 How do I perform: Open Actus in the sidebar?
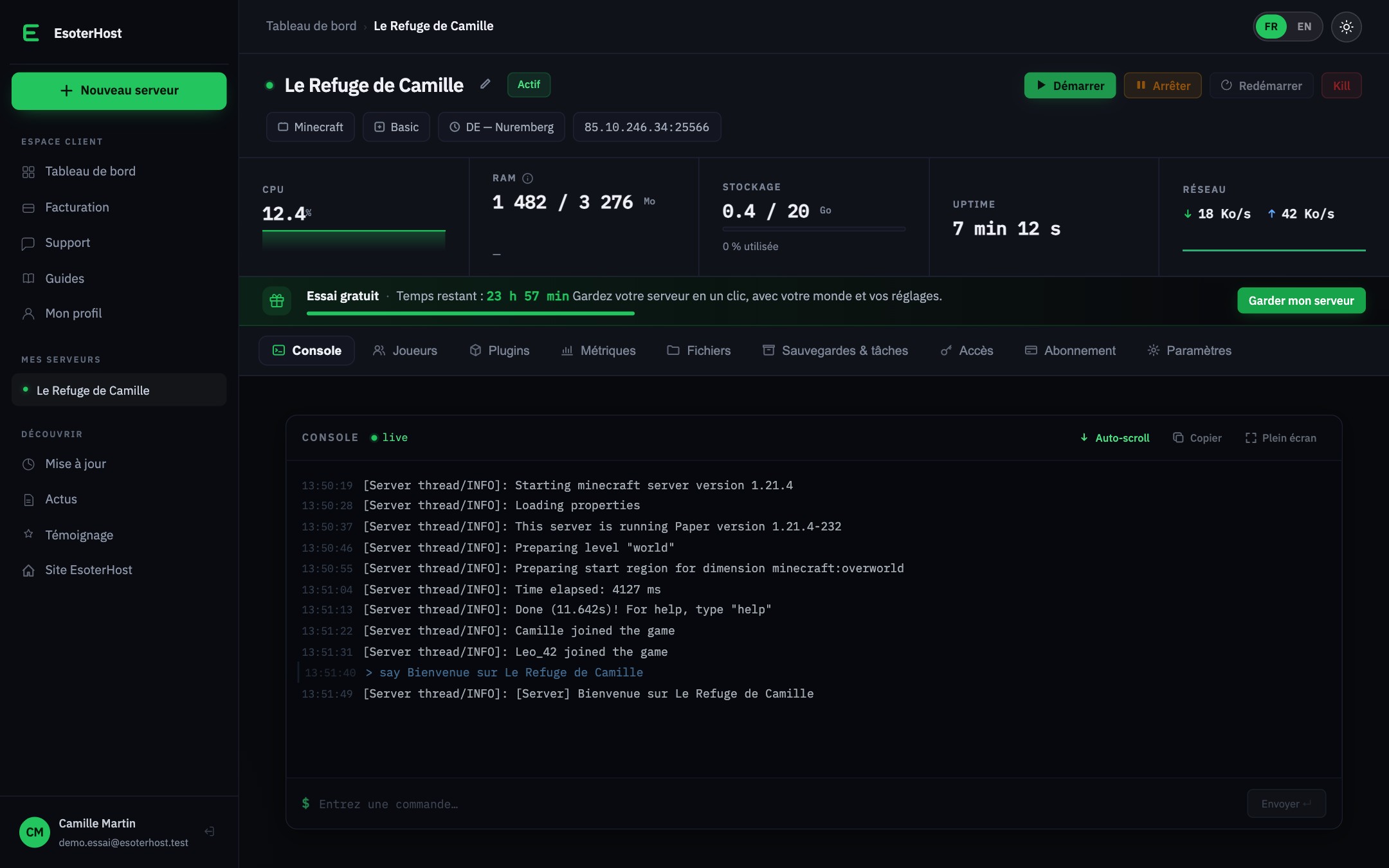pyautogui.click(x=119, y=500)
